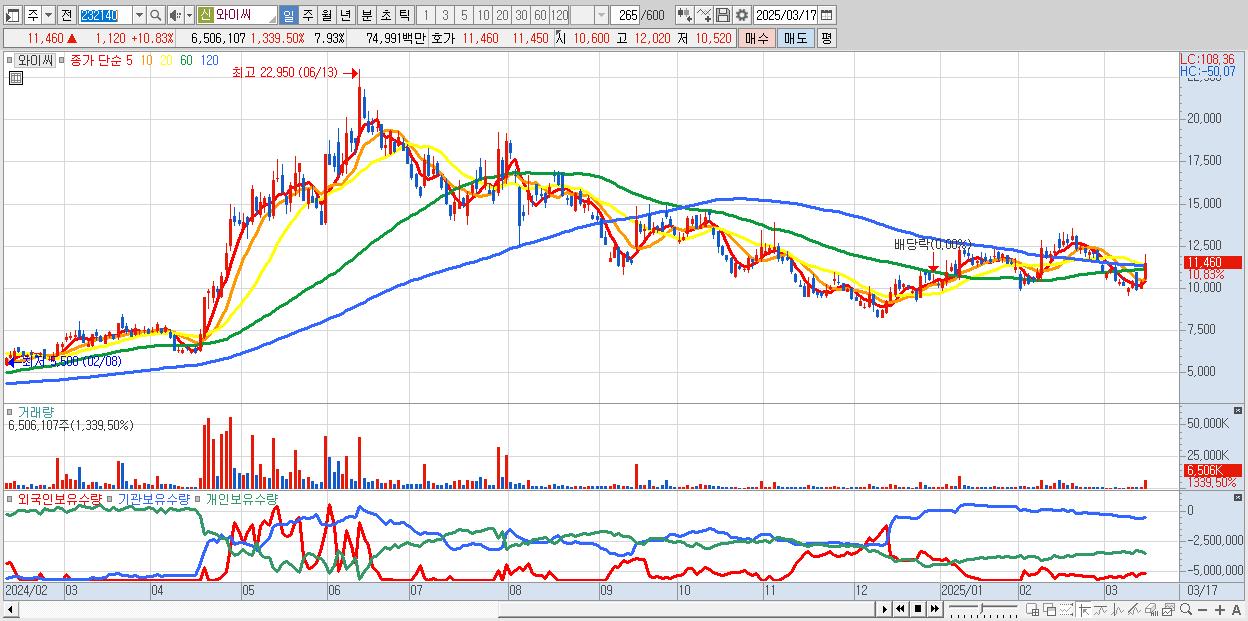The image size is (1248, 621).
Task: Click the 전 (all) button
Action: 66,15
